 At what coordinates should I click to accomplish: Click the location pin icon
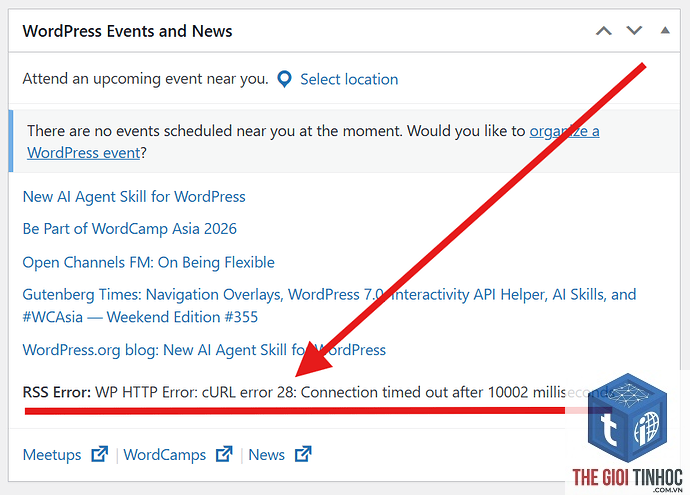pos(285,79)
